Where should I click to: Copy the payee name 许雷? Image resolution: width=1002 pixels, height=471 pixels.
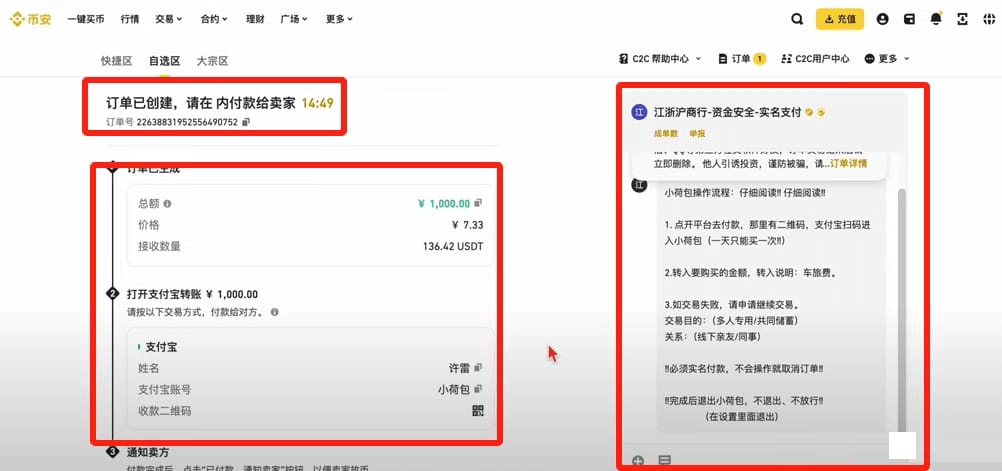(478, 368)
